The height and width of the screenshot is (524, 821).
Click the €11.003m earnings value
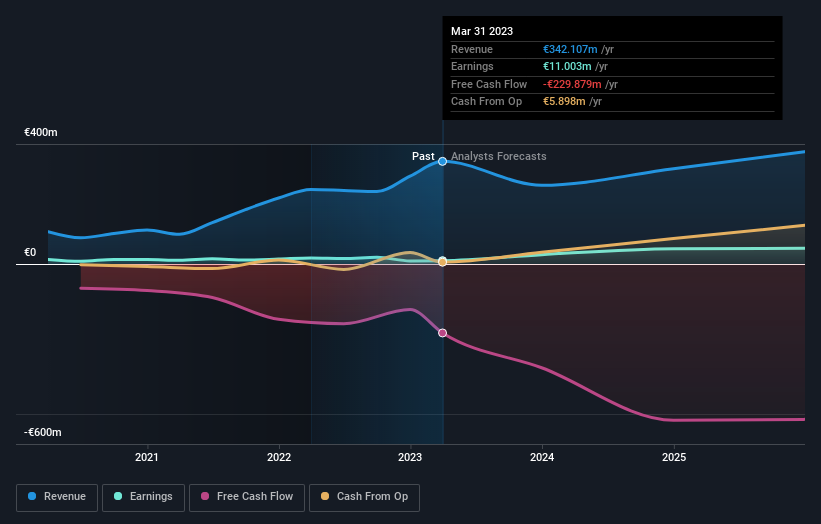tap(567, 66)
